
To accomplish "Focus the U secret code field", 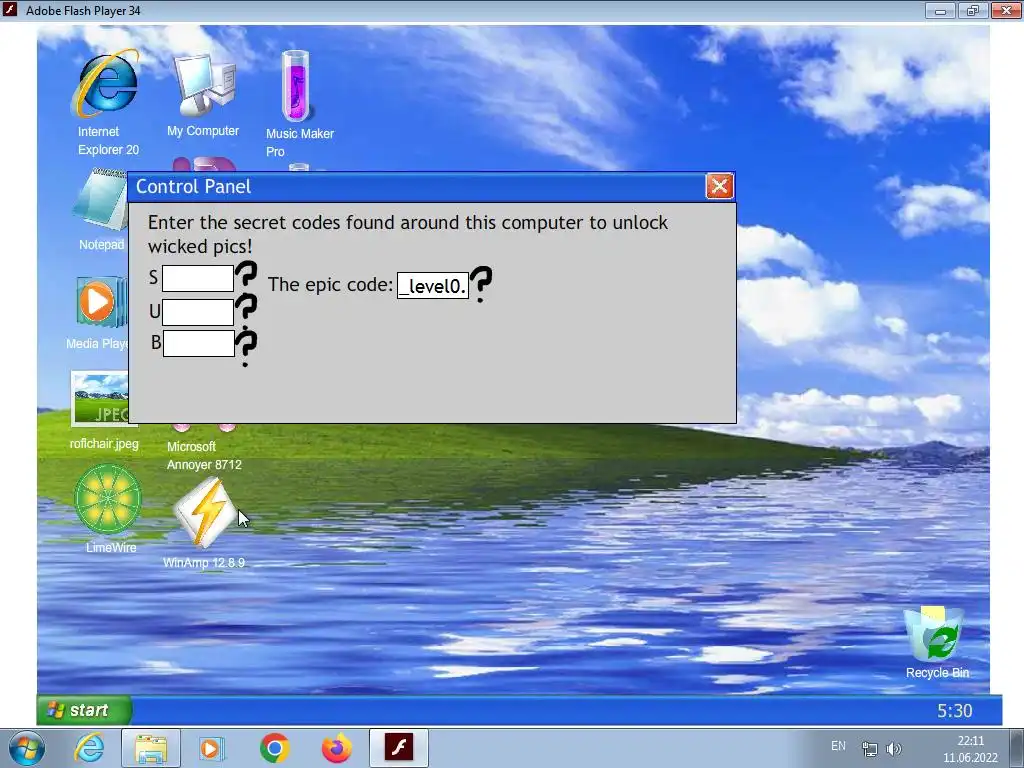I will 198,312.
